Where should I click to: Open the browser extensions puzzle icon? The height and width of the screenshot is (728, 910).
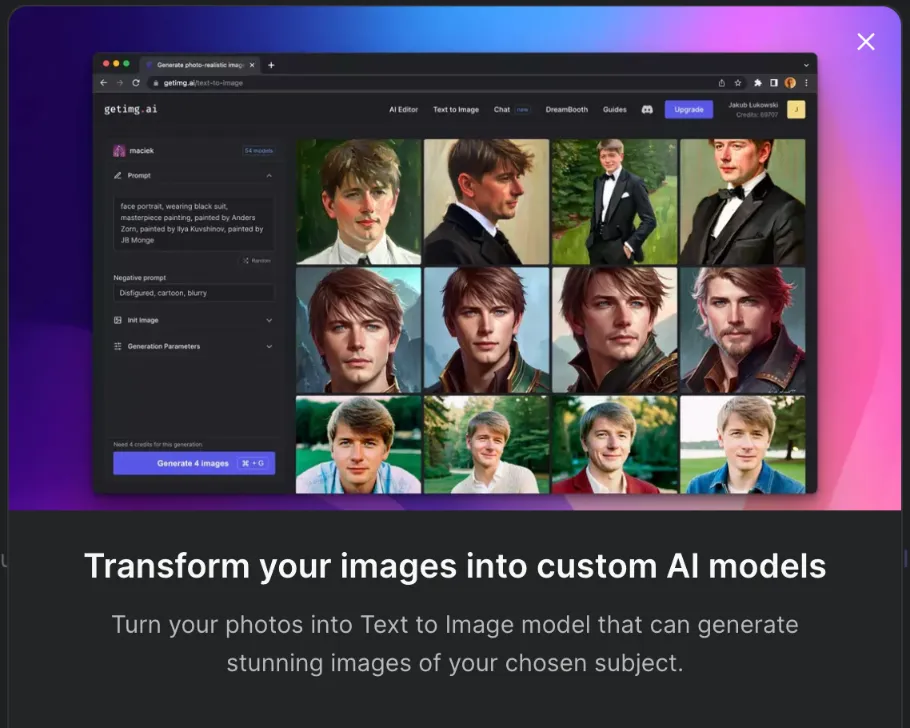coord(758,83)
